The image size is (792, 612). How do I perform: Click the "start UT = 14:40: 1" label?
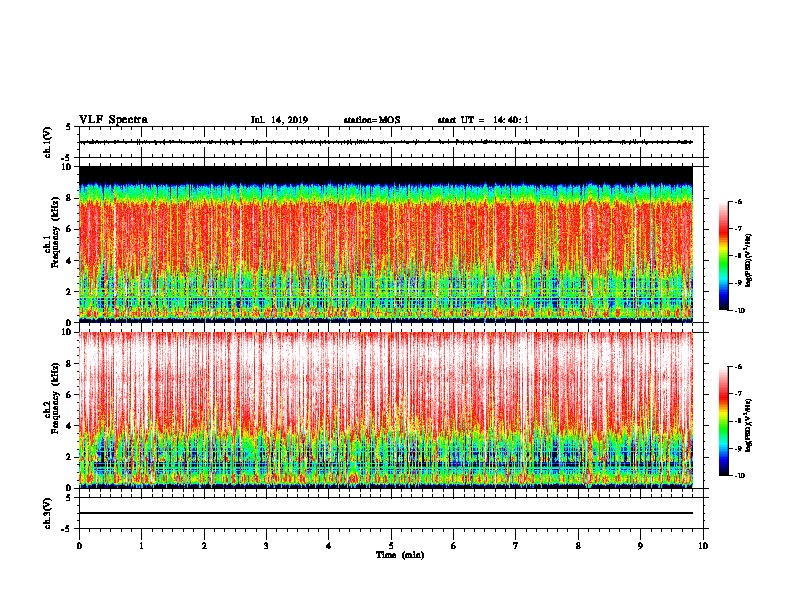(x=483, y=120)
